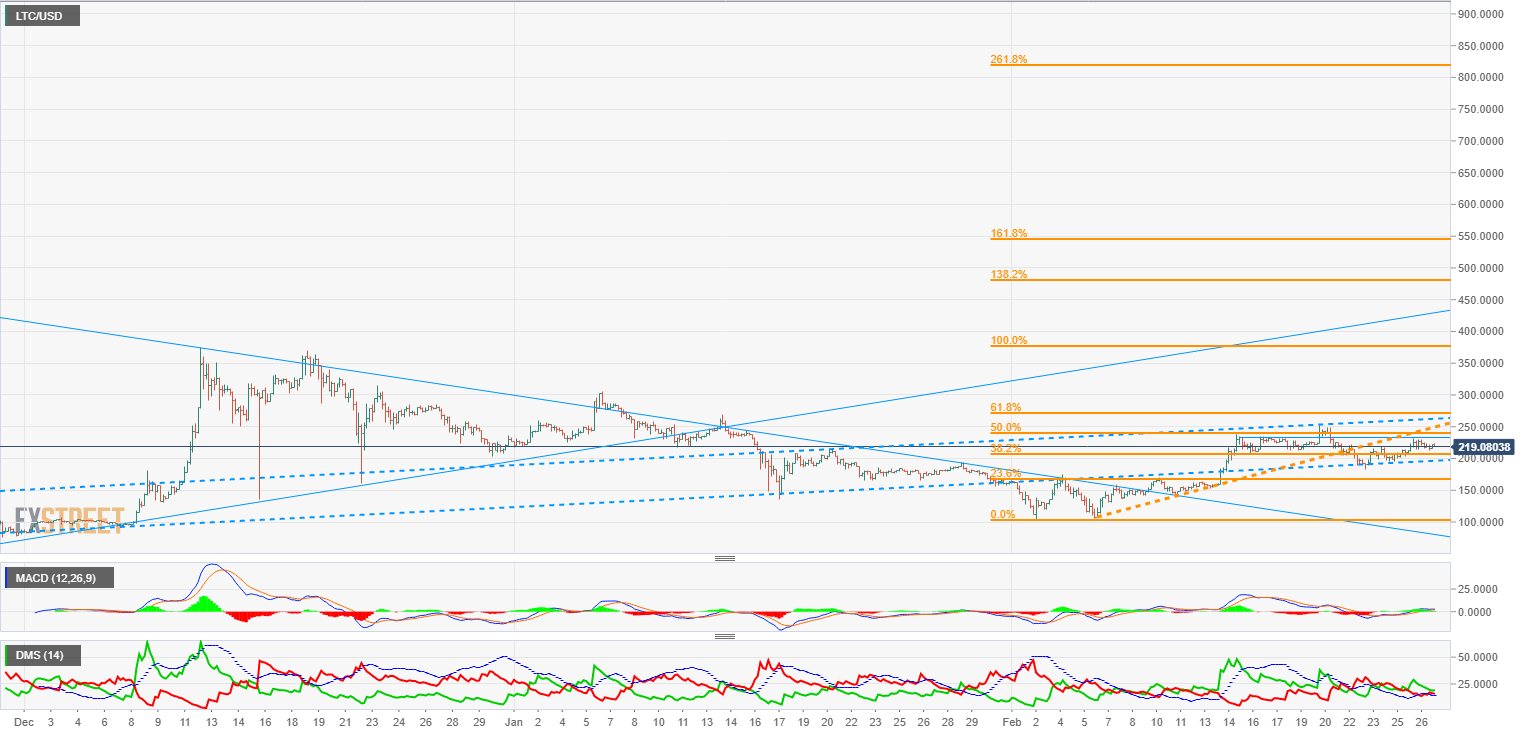1534x735 pixels.
Task: Select the DMS (14) indicator label
Action: click(x=43, y=656)
